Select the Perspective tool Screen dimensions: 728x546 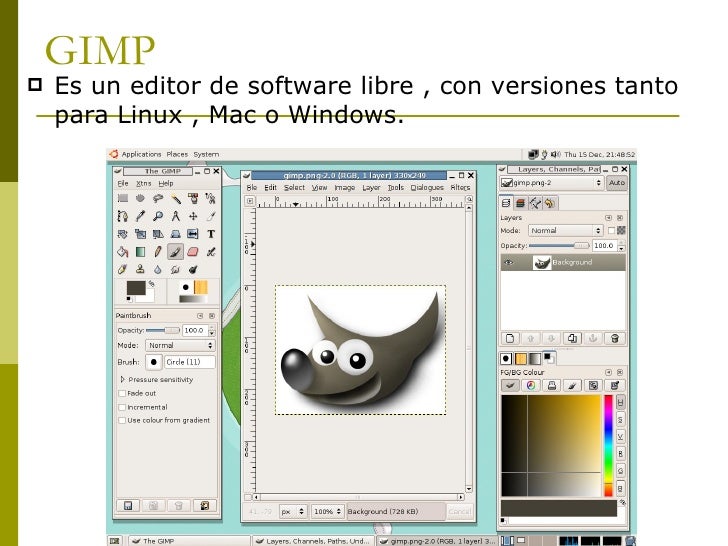pyautogui.click(x=176, y=234)
